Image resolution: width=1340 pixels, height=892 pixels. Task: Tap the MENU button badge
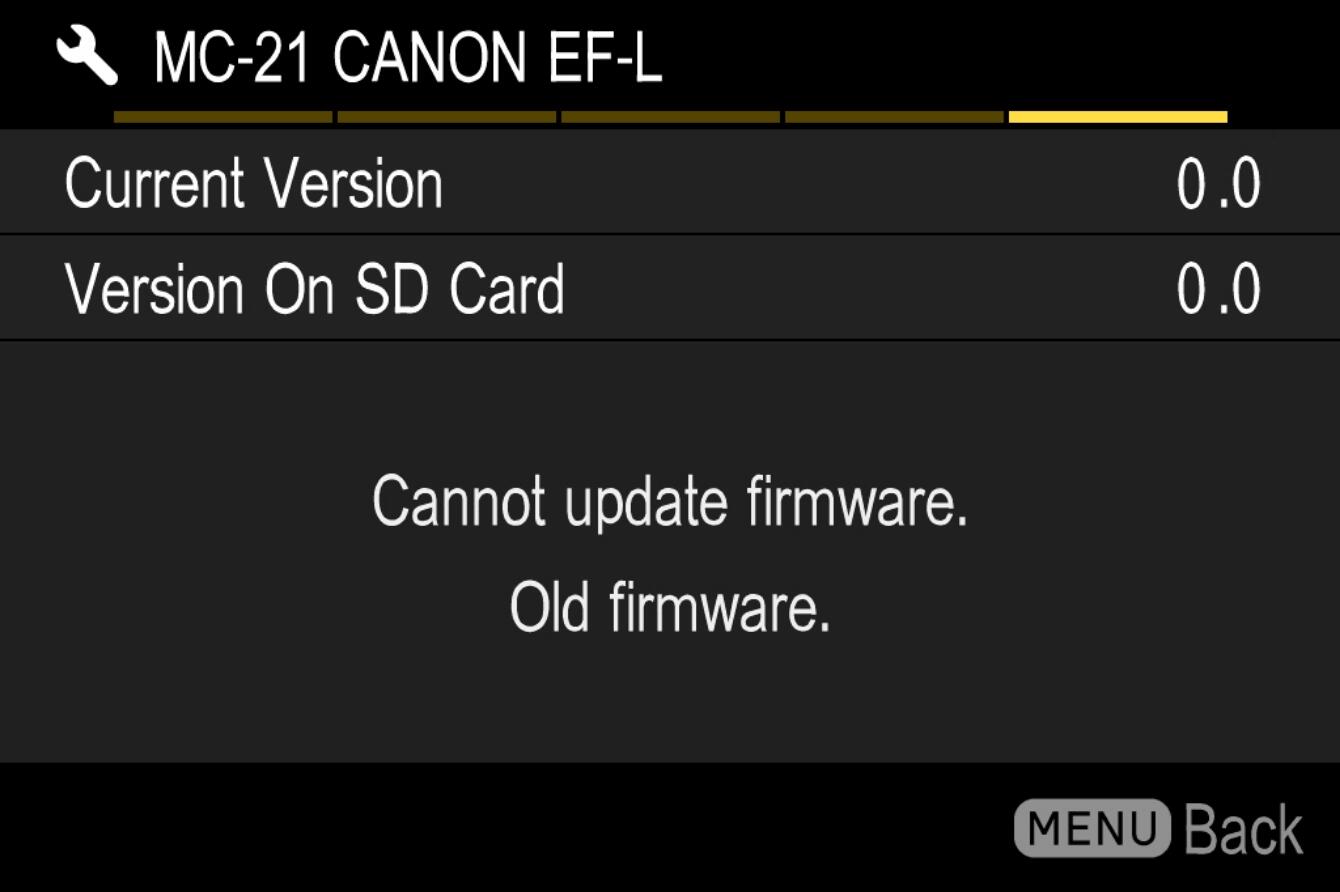pyautogui.click(x=1092, y=828)
